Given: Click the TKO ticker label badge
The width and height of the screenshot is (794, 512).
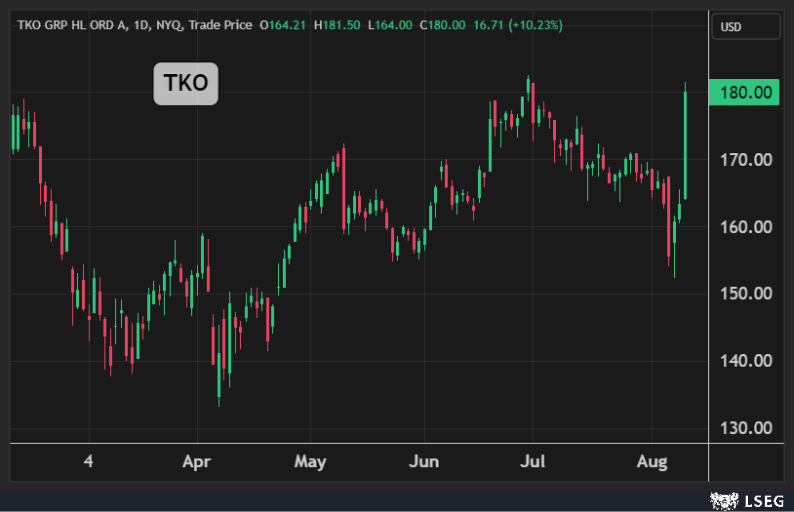Looking at the screenshot, I should coord(185,84).
